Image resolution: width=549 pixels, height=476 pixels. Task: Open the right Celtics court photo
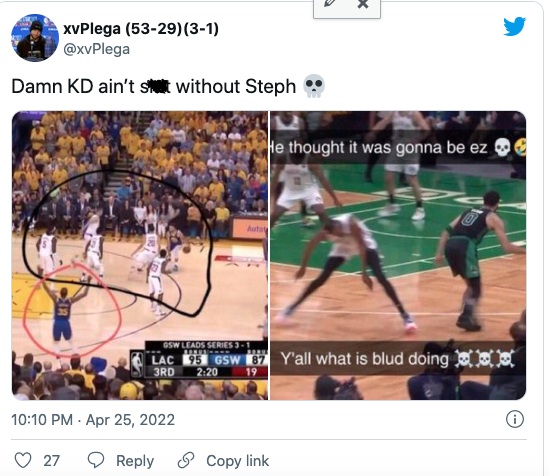click(398, 256)
